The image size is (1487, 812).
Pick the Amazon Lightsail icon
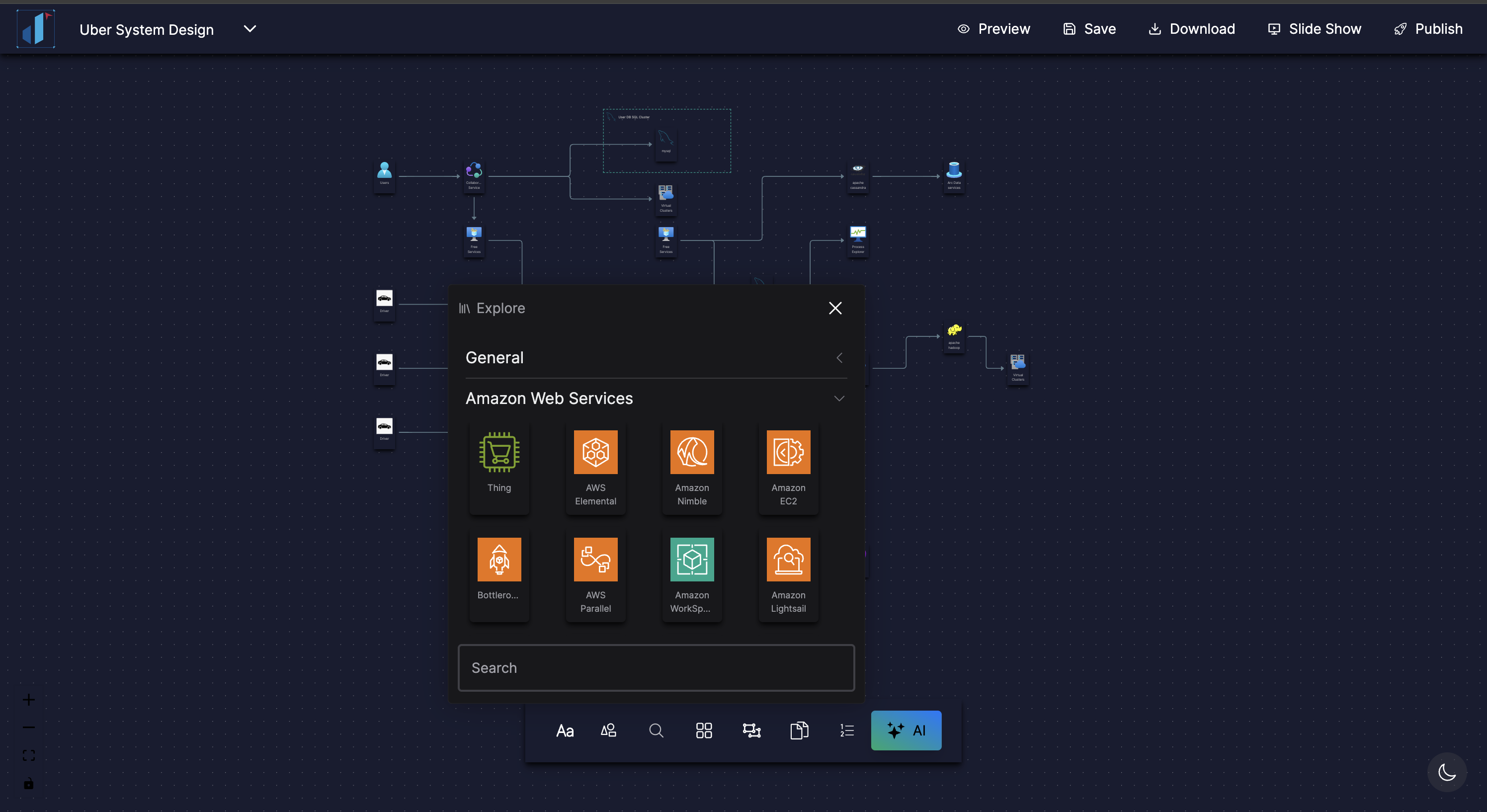[788, 575]
